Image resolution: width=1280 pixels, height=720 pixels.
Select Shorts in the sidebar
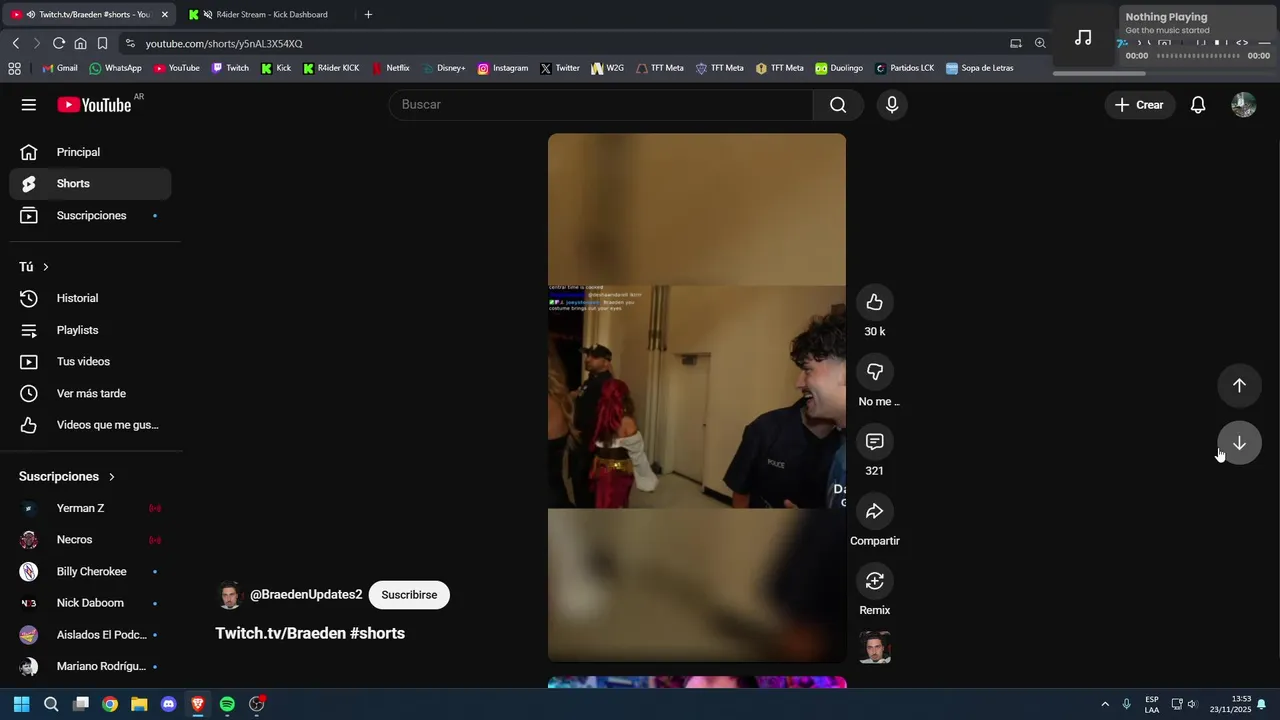click(91, 184)
